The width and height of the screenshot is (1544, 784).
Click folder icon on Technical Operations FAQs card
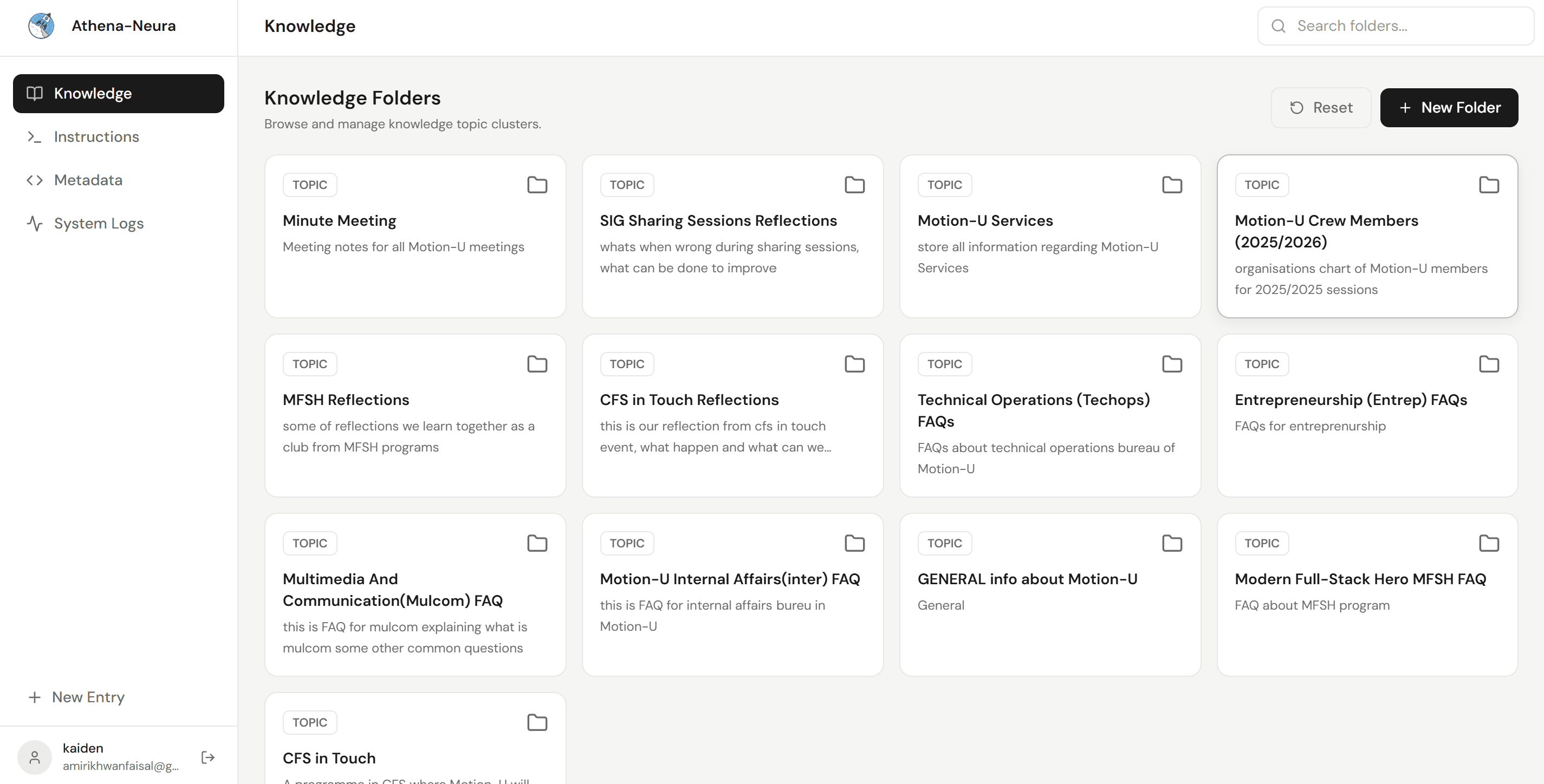tap(1172, 363)
